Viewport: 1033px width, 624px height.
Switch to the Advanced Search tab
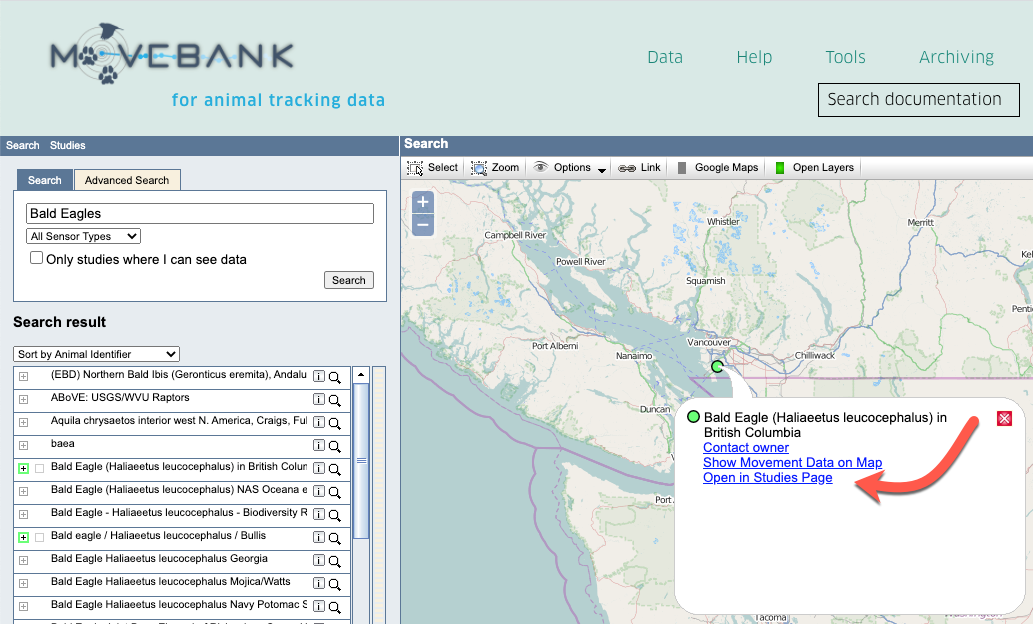127,180
